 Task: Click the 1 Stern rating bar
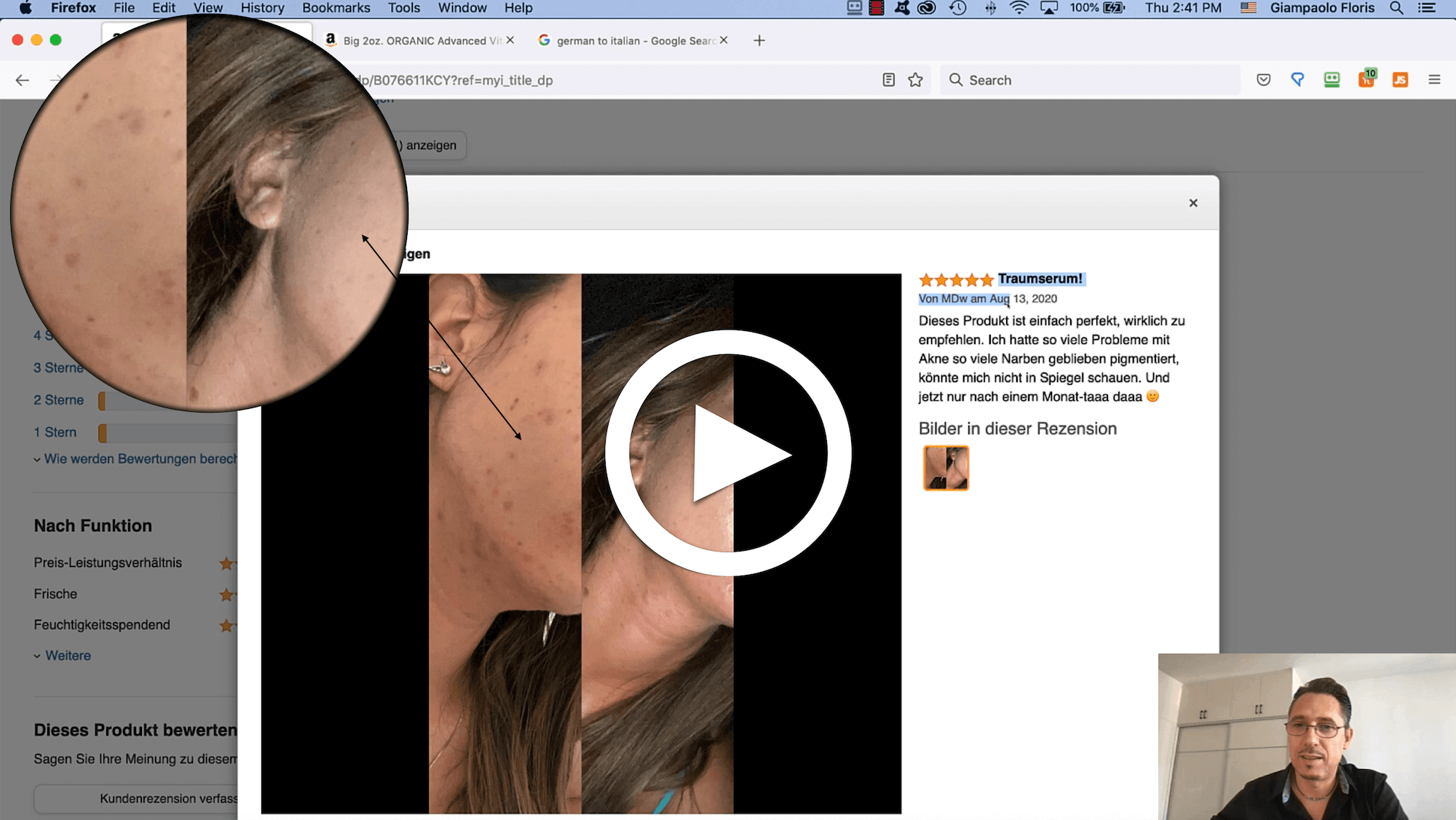(167, 433)
